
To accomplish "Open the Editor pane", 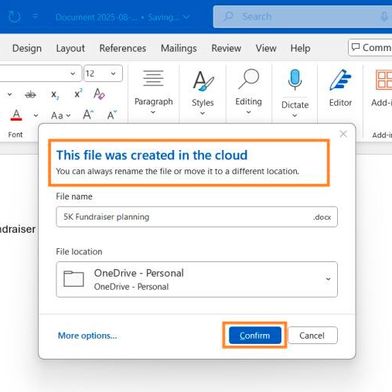I will click(340, 88).
